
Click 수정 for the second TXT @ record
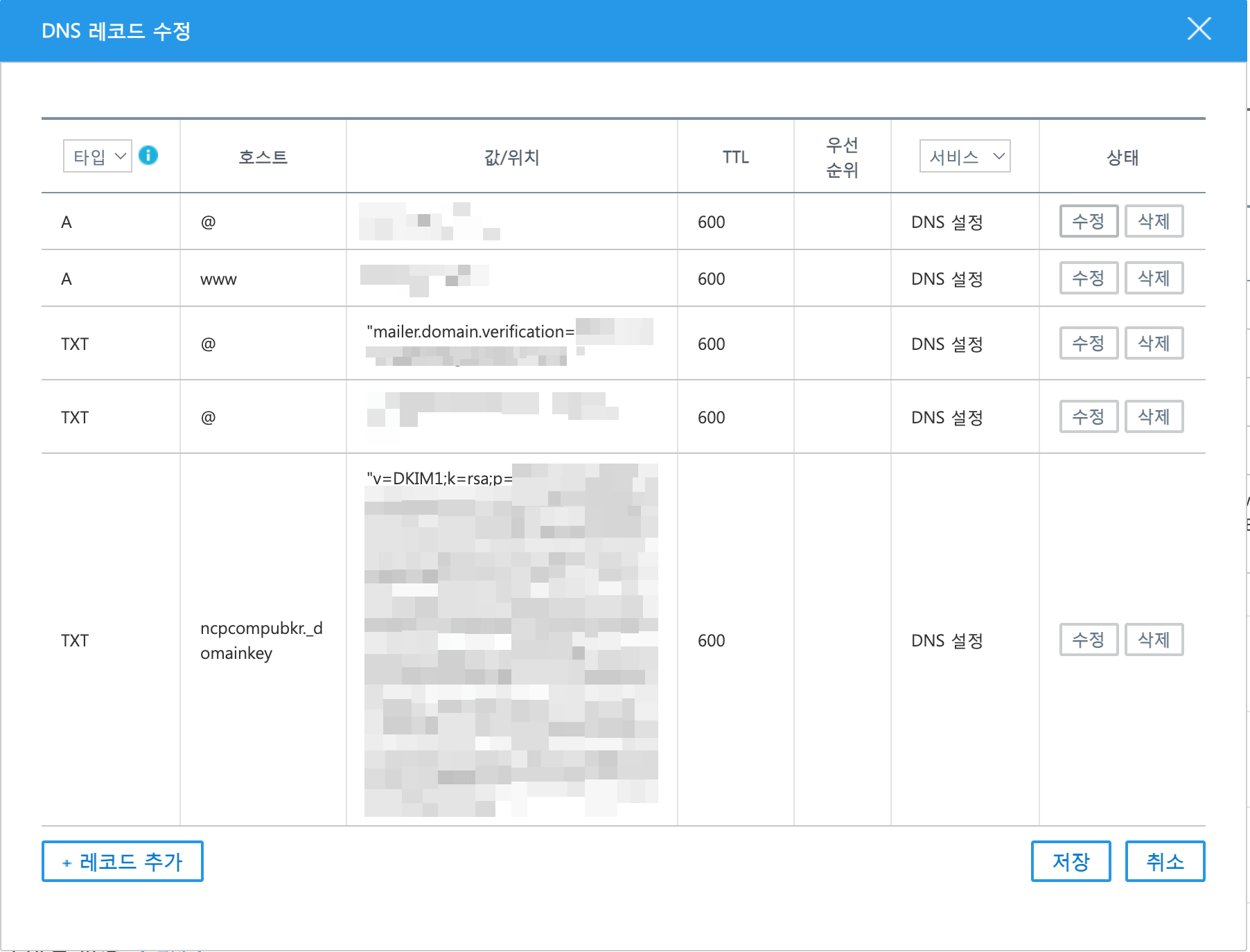(1088, 417)
